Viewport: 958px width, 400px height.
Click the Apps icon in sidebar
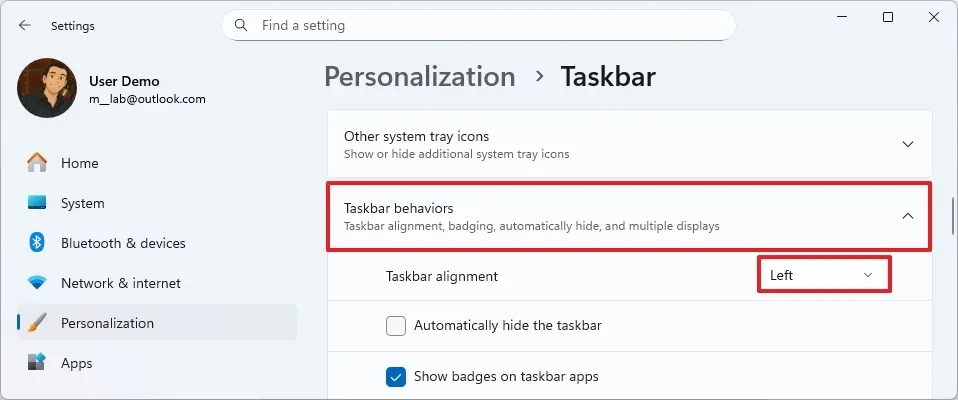(37, 363)
